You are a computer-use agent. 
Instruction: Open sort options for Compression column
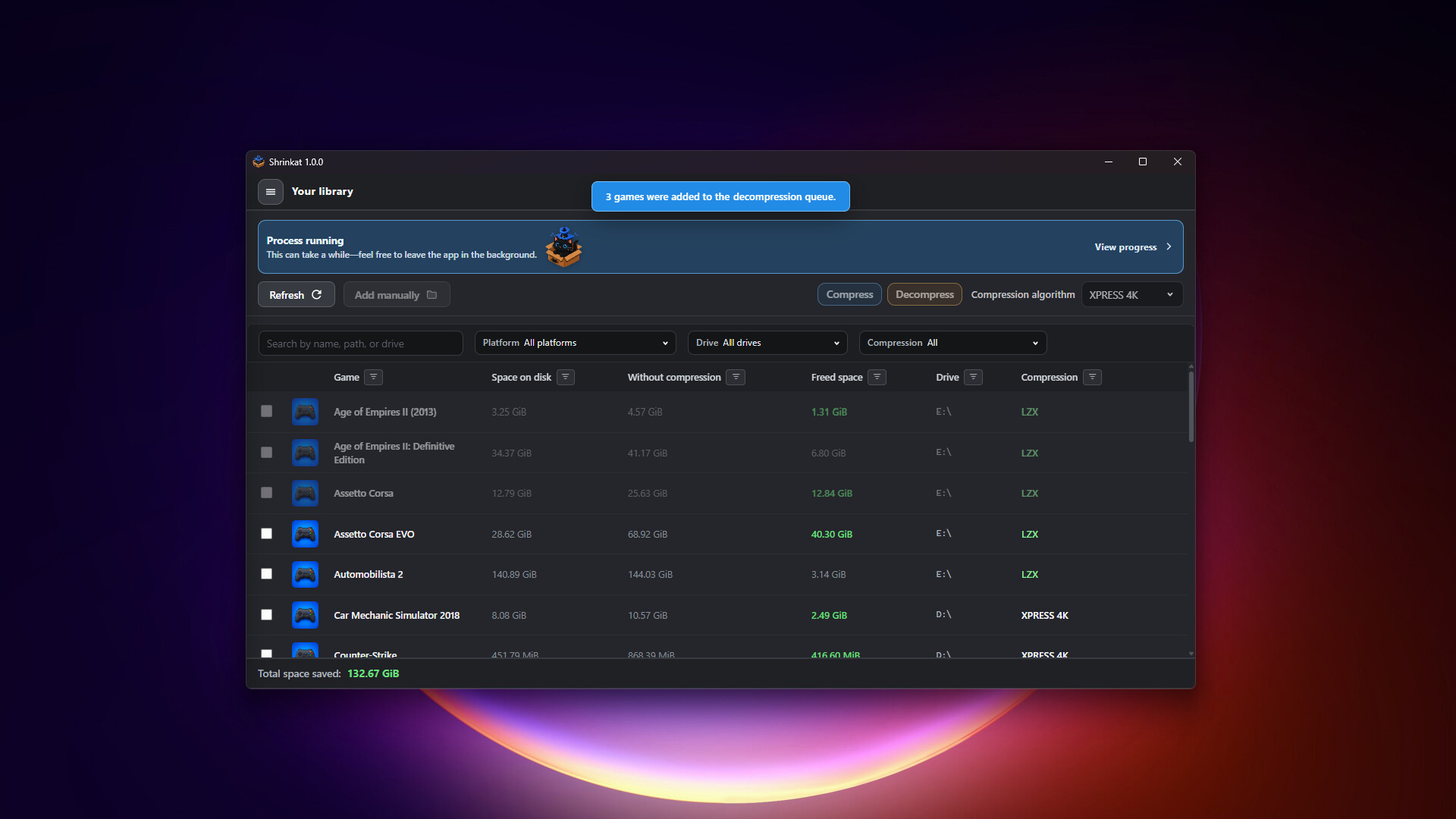pos(1093,377)
